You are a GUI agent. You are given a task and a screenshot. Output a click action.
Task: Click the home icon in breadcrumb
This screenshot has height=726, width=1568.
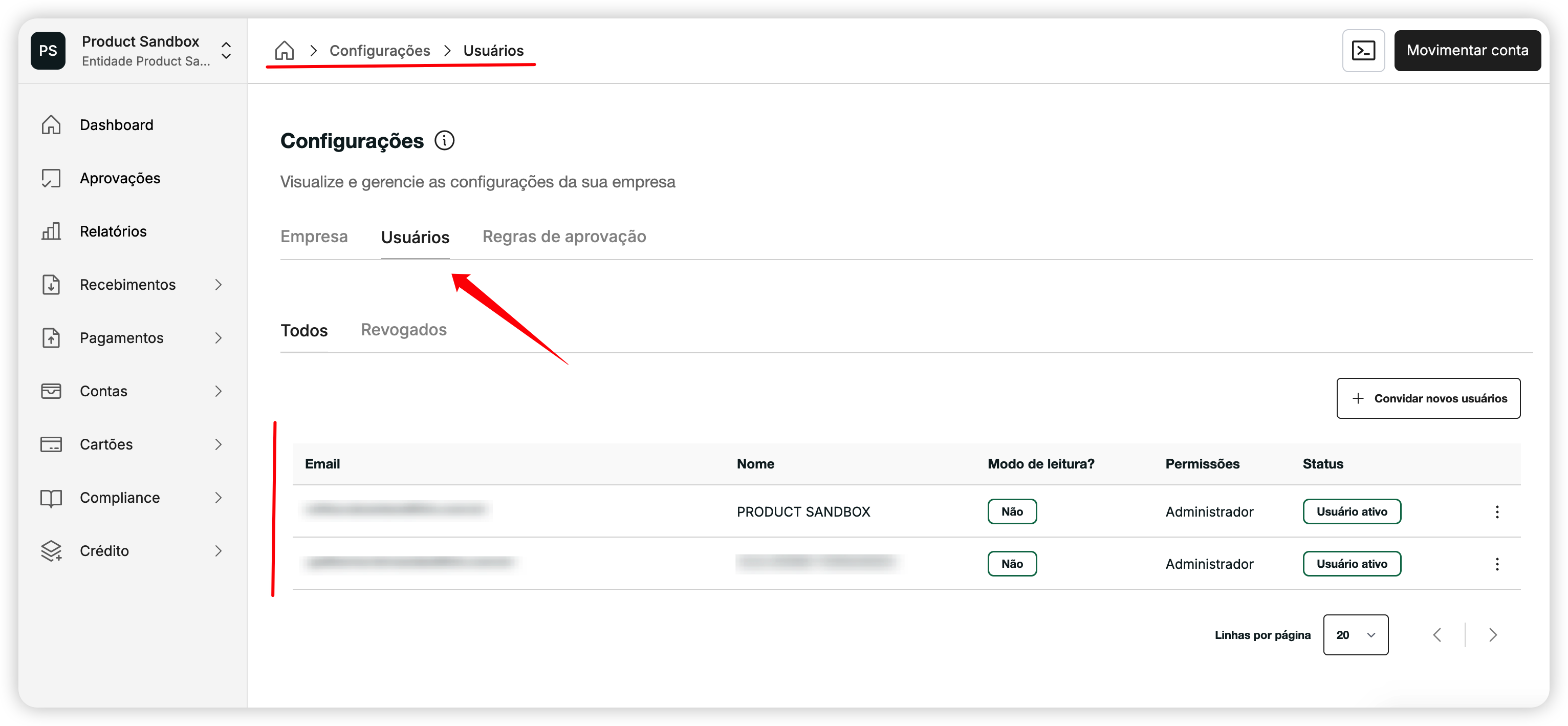point(284,51)
